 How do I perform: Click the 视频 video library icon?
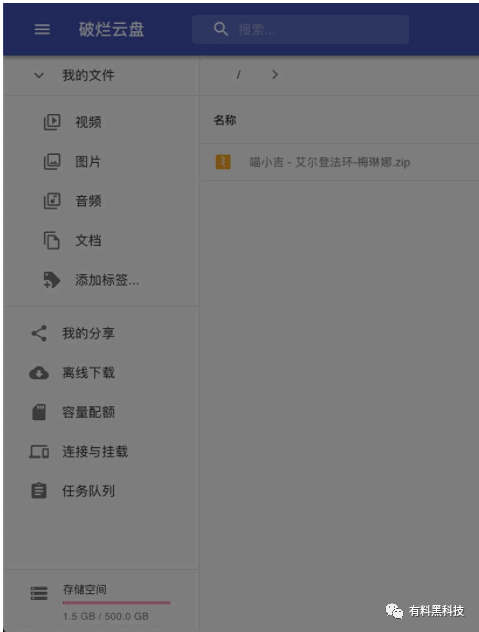(52, 122)
